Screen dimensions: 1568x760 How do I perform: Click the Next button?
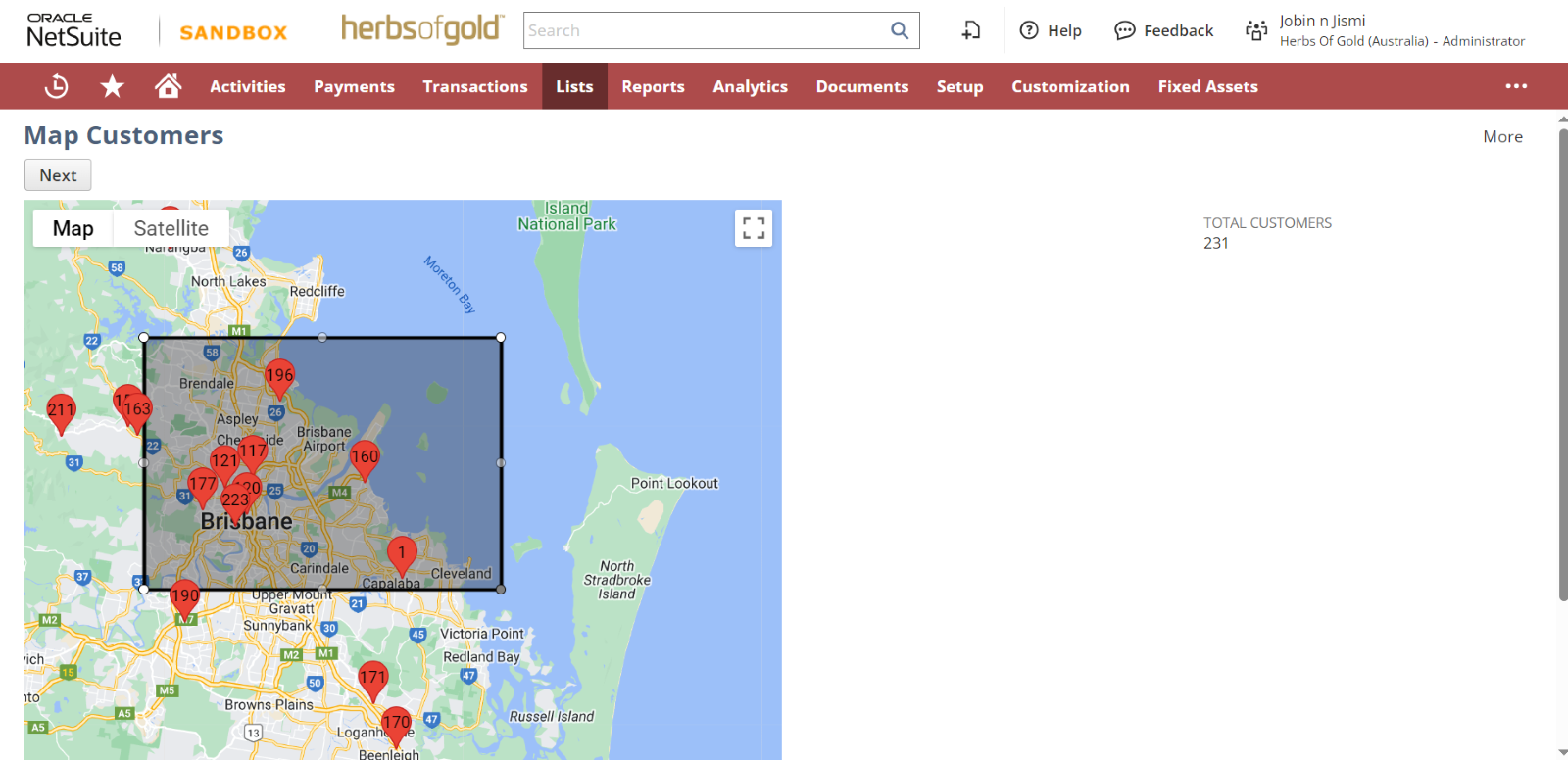pyautogui.click(x=58, y=175)
